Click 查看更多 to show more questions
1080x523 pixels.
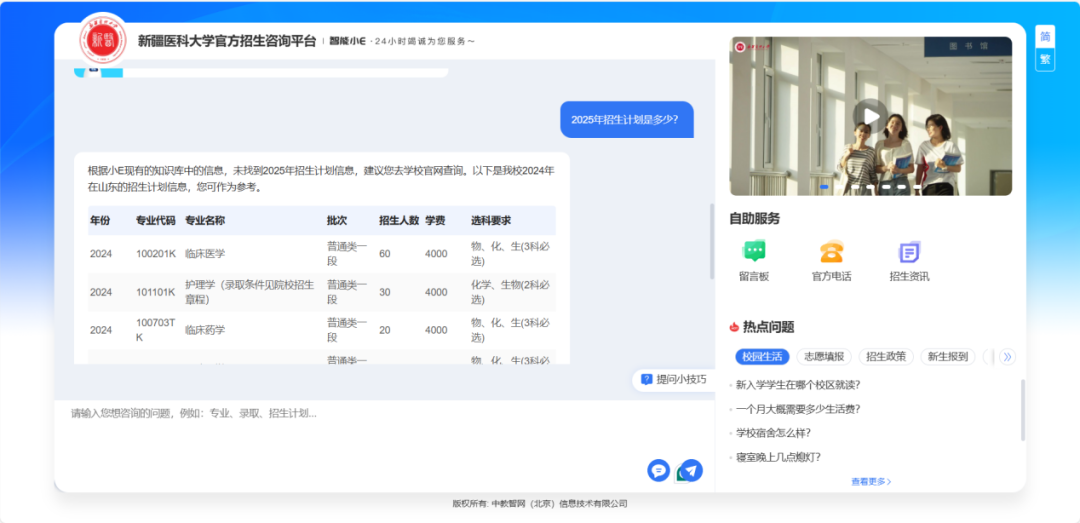[870, 482]
